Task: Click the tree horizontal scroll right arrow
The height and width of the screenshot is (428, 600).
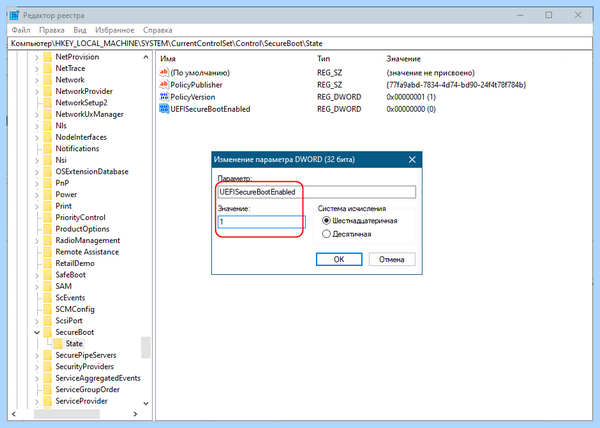Action: (x=135, y=414)
